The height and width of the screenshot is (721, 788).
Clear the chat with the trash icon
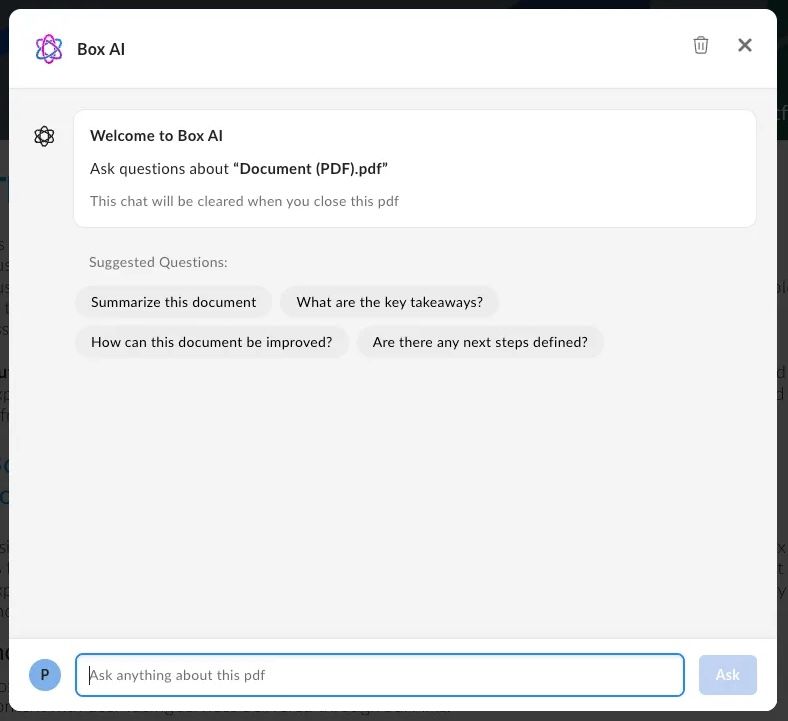pyautogui.click(x=701, y=45)
